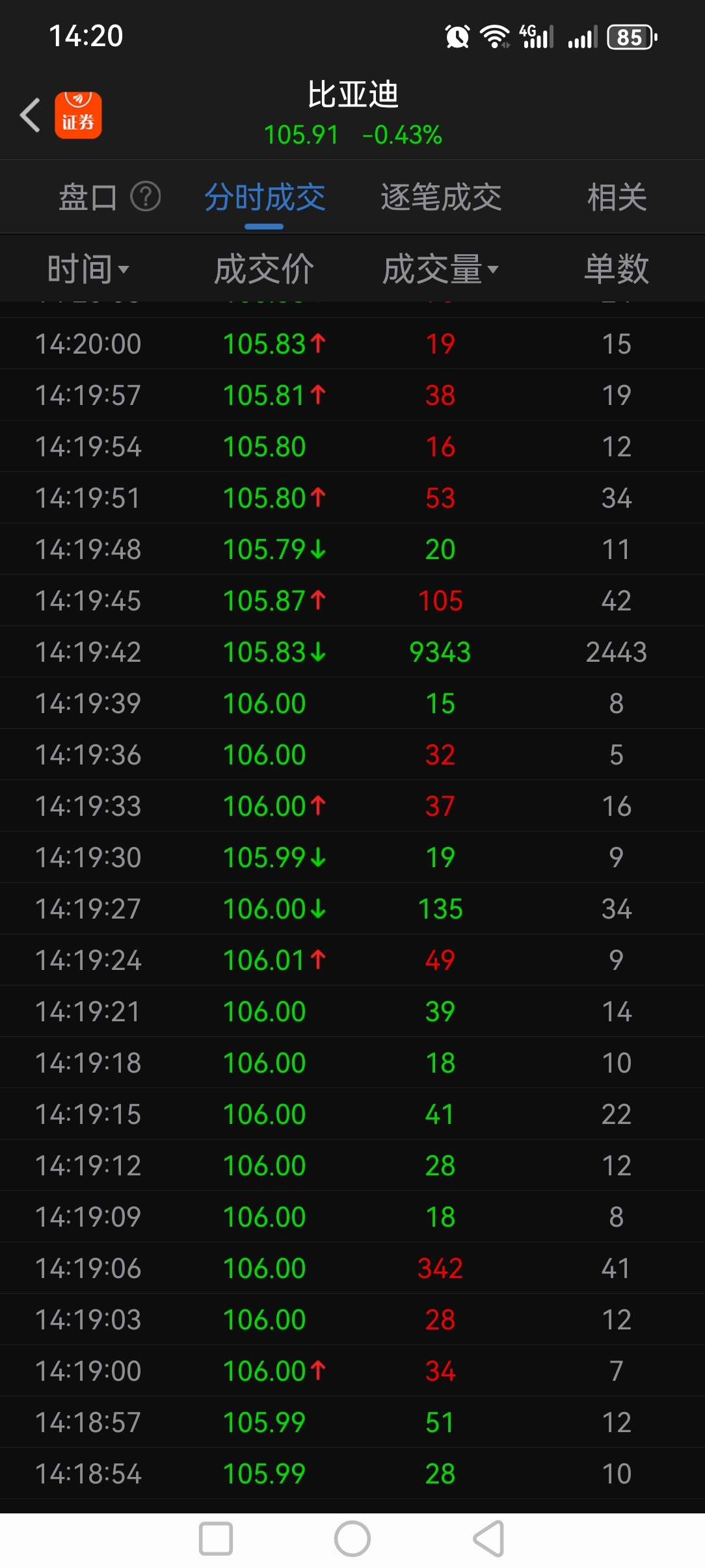Select the 14:19:39 time cell
This screenshot has height=1568, width=705.
coord(88,703)
